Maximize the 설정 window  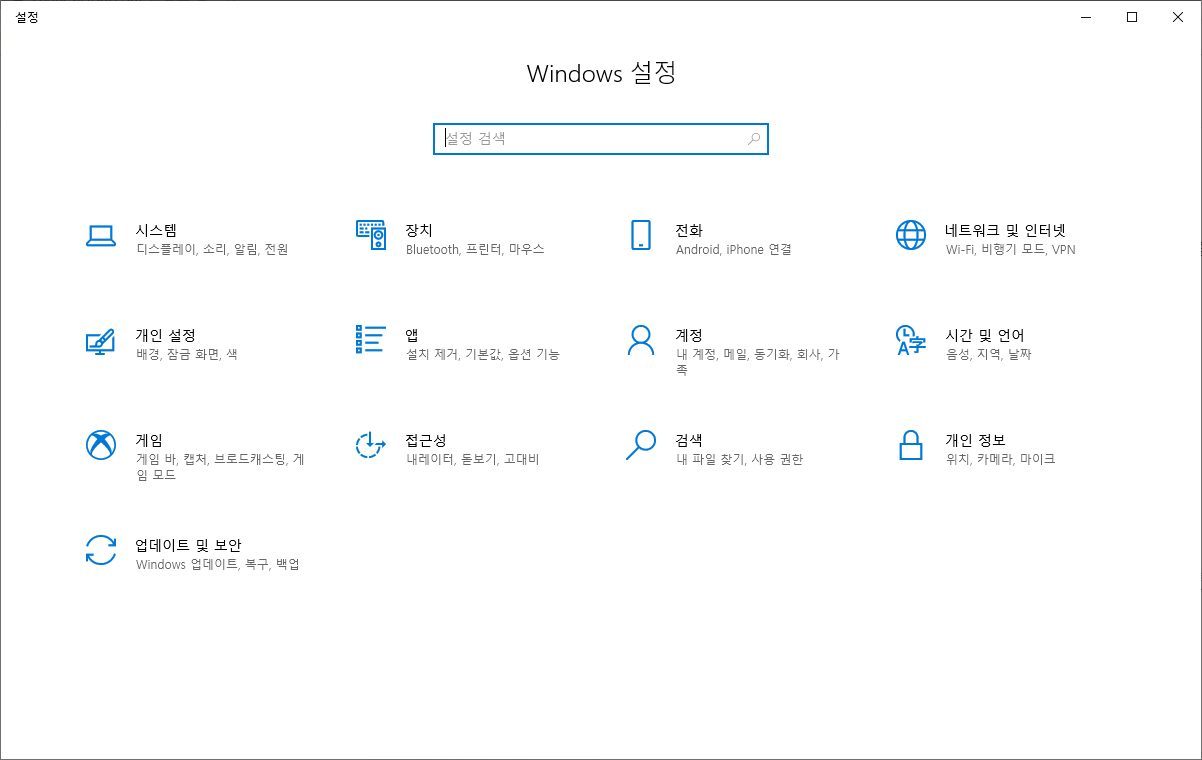point(1132,17)
